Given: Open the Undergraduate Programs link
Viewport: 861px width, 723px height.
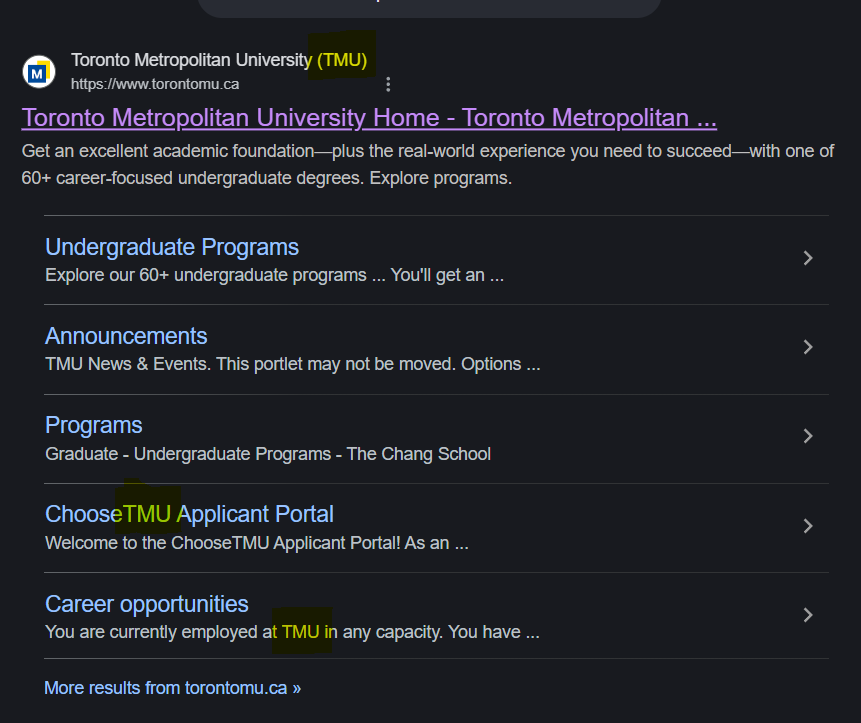Looking at the screenshot, I should [x=172, y=247].
